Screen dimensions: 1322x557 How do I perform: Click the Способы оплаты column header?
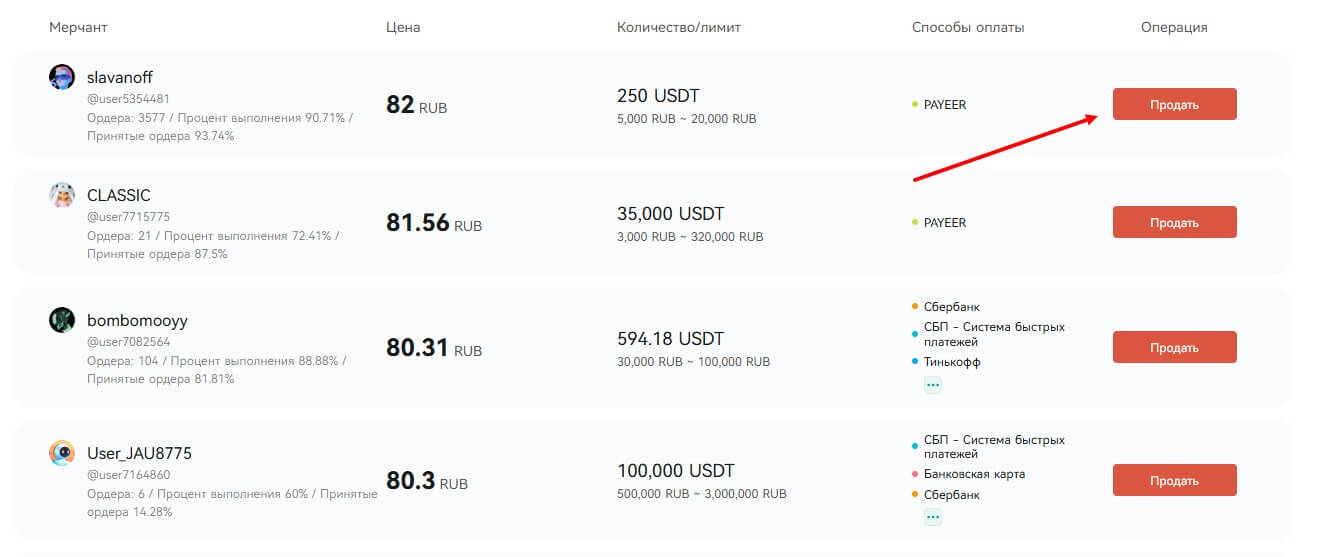click(x=968, y=27)
